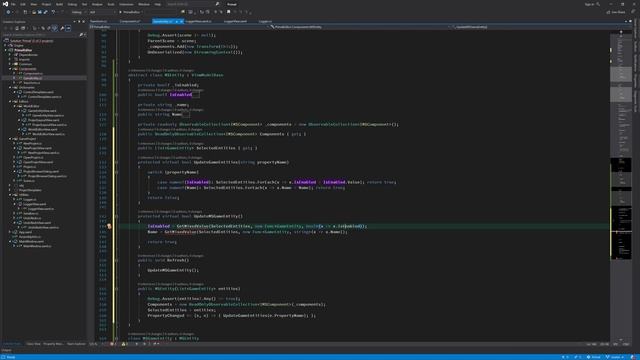This screenshot has width=640, height=360.
Task: Click the notifications icon in the status bar
Action: [x=632, y=357]
